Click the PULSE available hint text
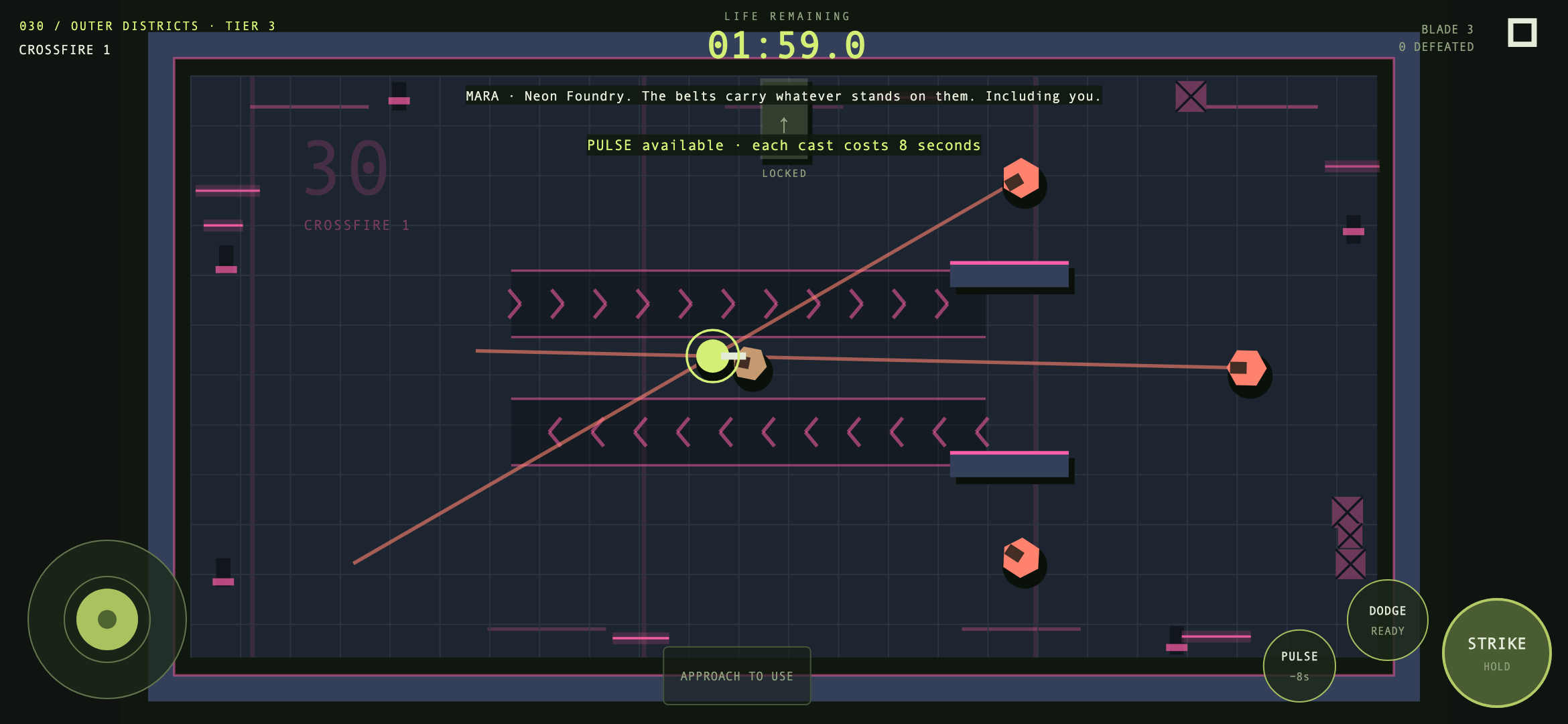 pos(784,145)
